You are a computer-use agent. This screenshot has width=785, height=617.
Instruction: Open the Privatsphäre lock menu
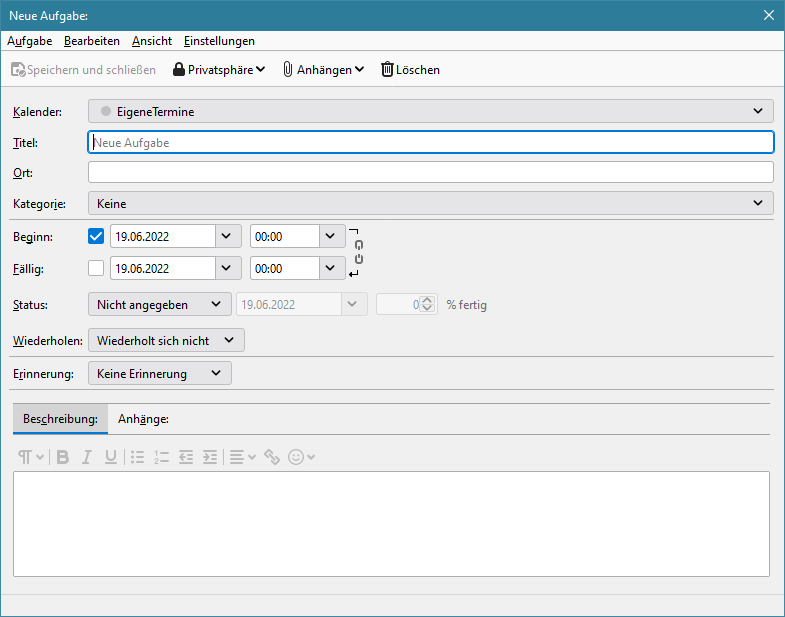pyautogui.click(x=219, y=70)
